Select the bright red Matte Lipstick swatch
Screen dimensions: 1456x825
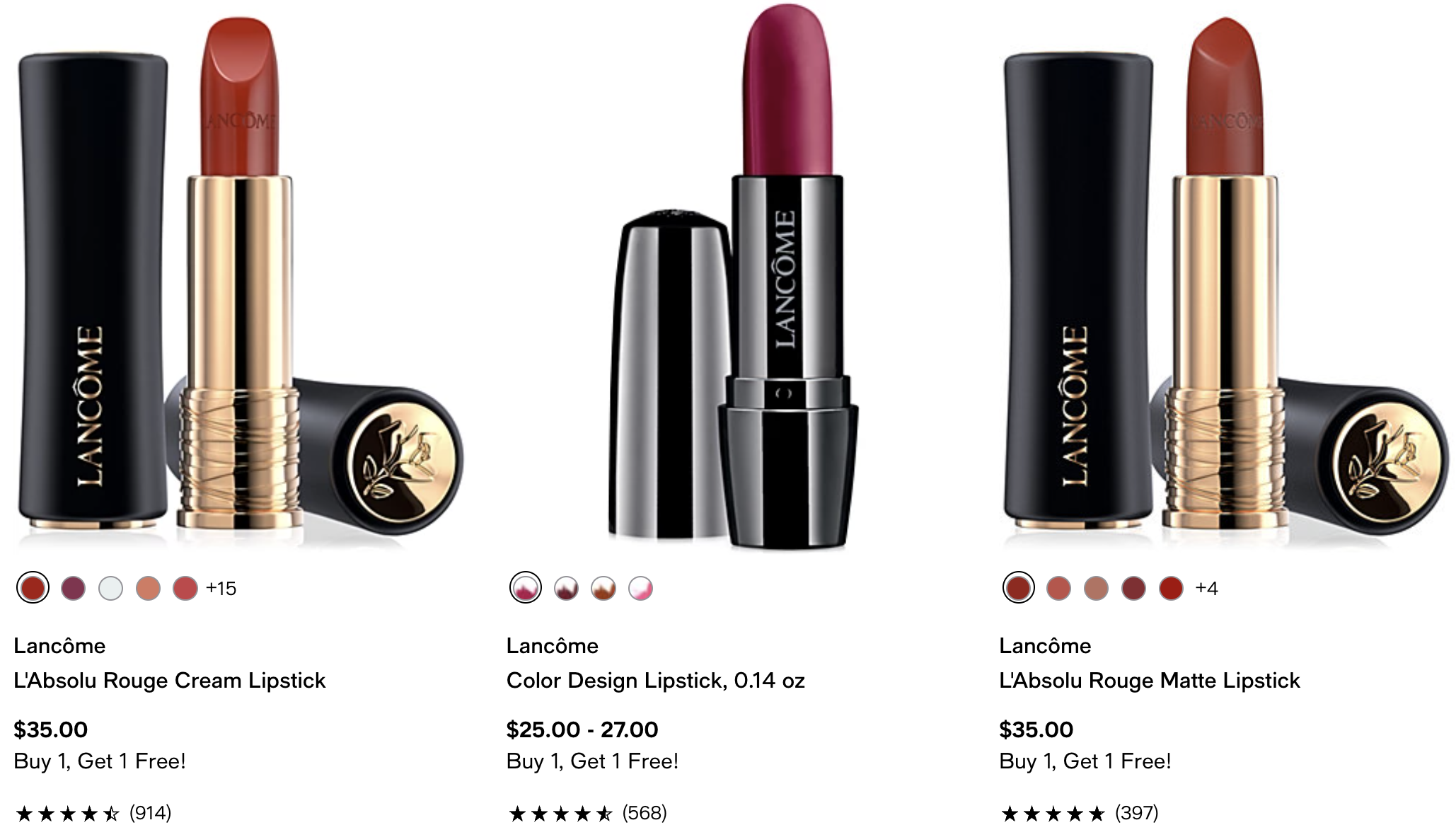(1171, 588)
